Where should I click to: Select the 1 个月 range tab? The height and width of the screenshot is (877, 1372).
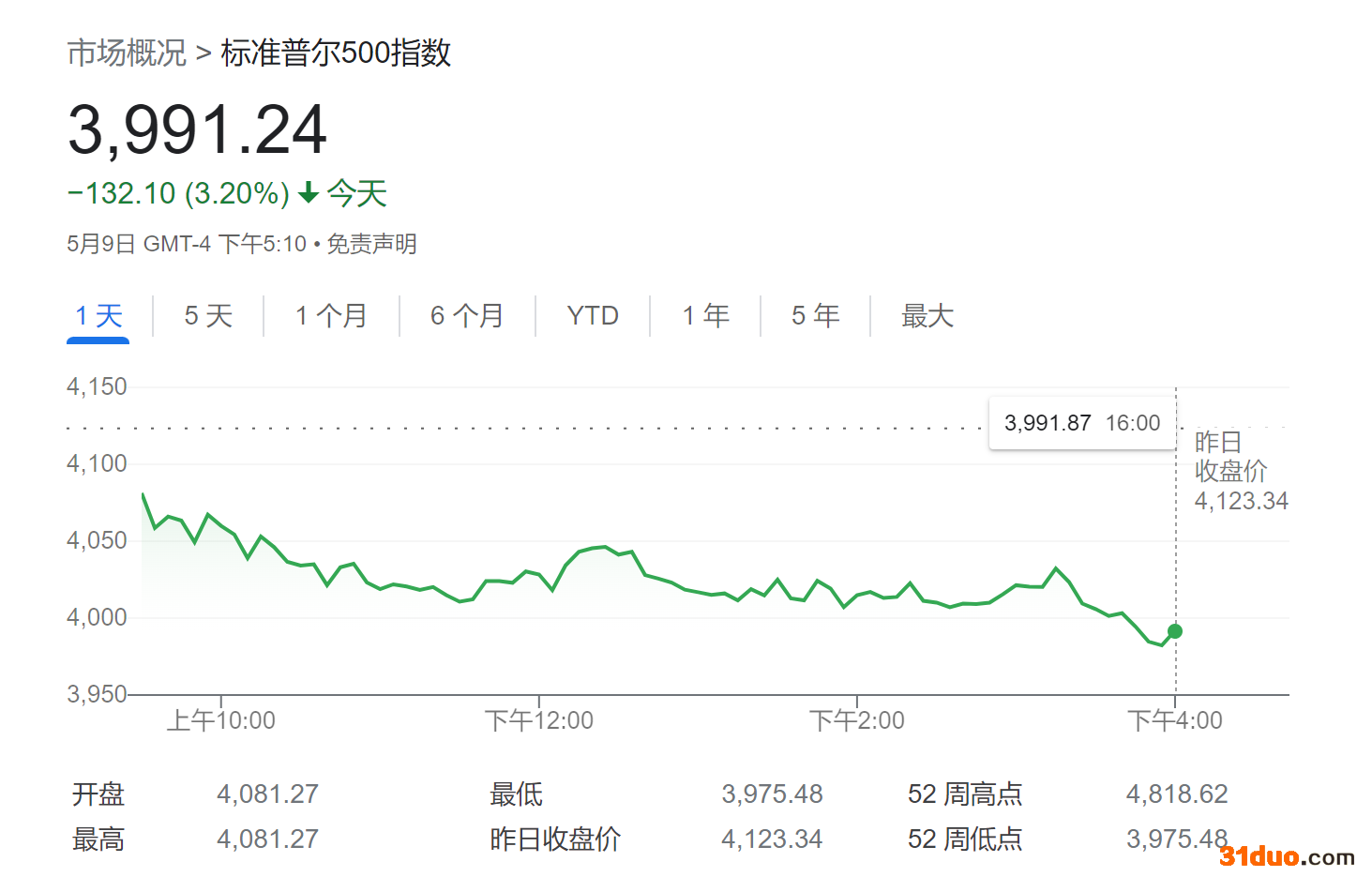(331, 316)
